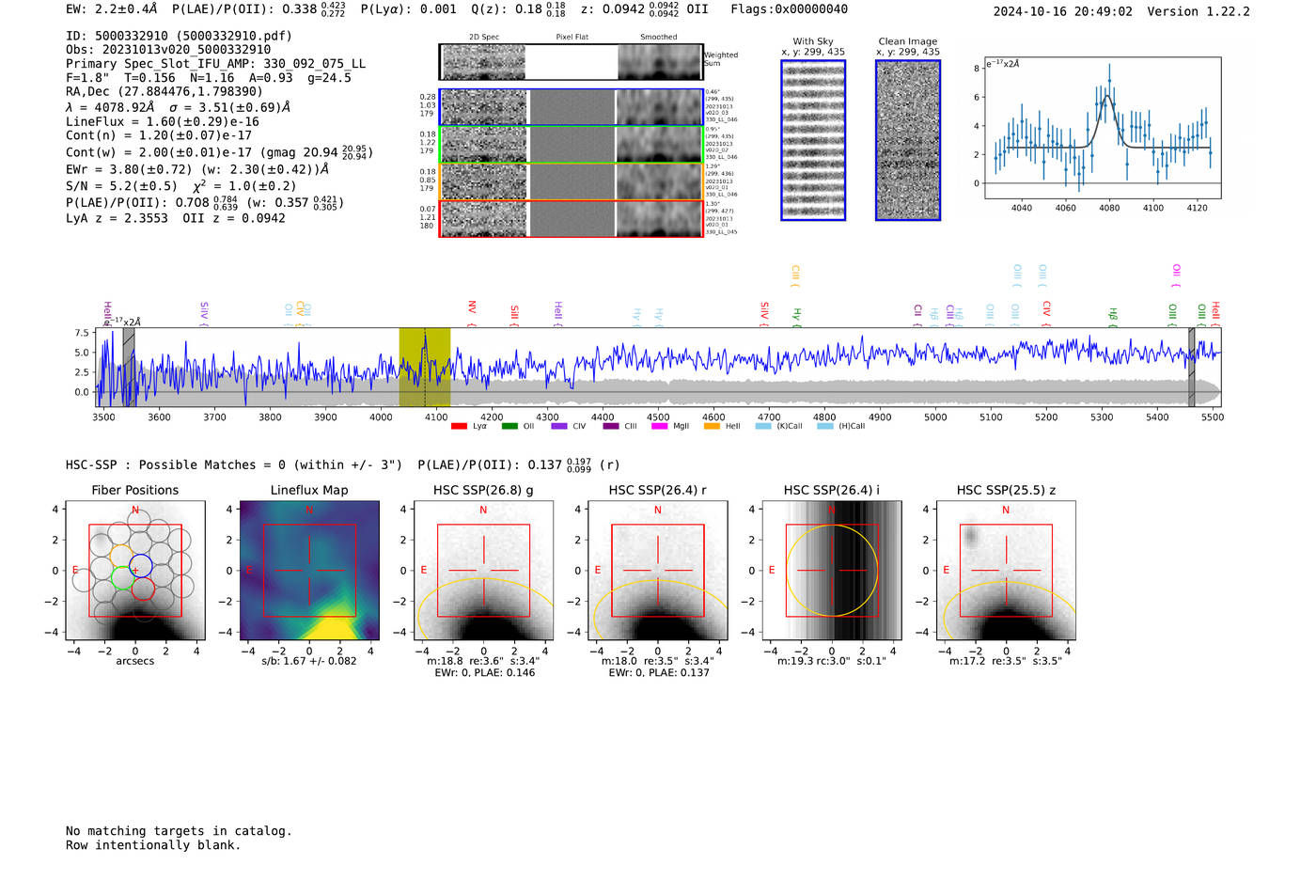Click the orange-bordered fiber spectrum row

tap(572, 181)
